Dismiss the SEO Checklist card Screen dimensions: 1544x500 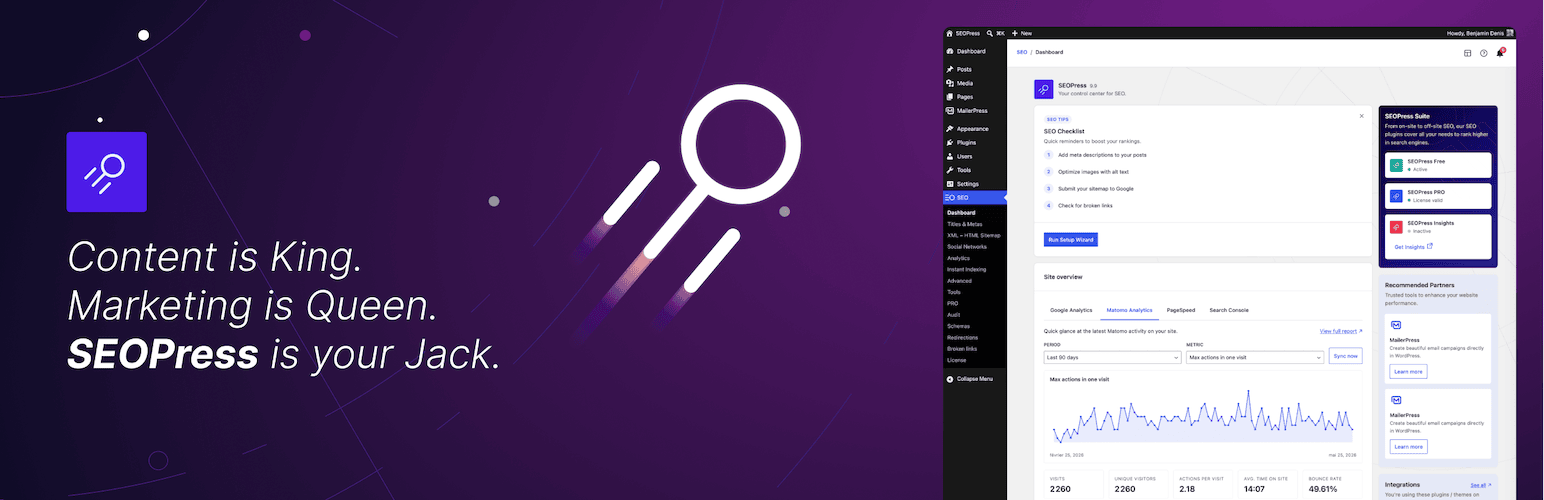coord(1361,116)
